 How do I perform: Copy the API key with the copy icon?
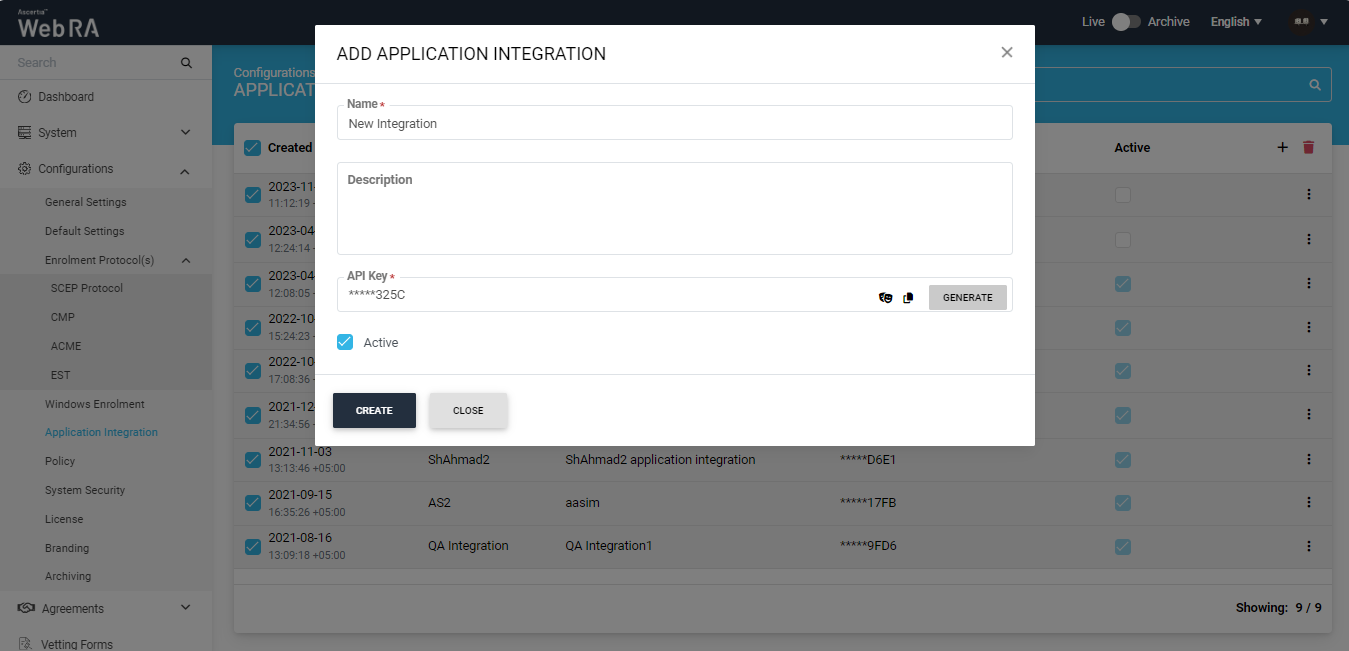click(908, 297)
